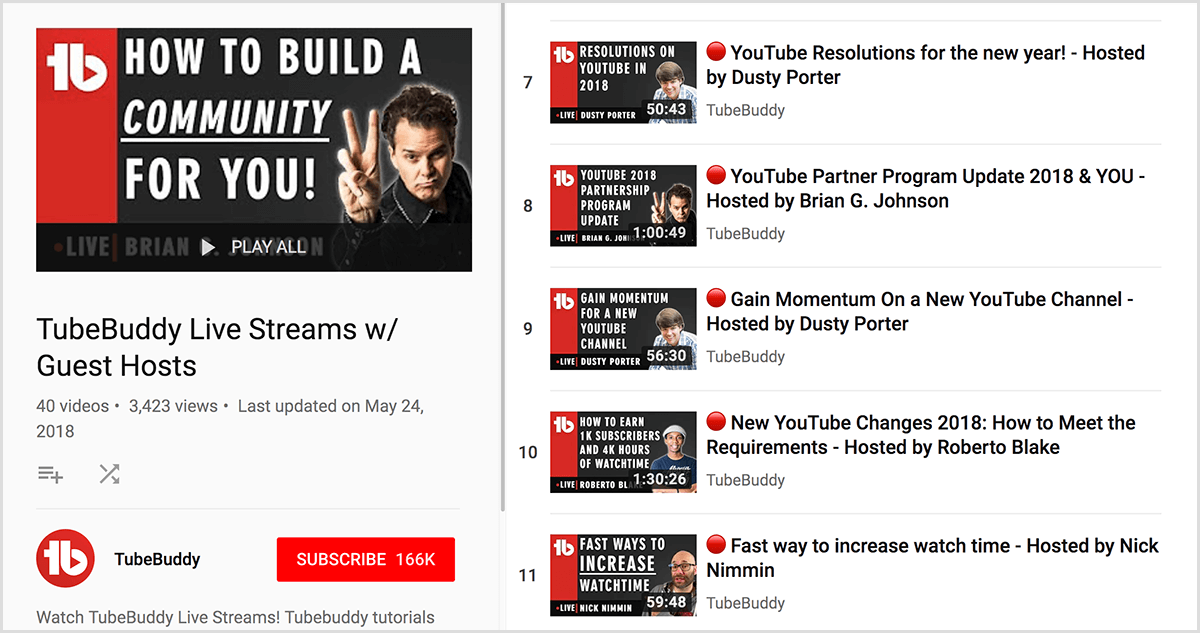Click the 59:48 duration badge

666,602
